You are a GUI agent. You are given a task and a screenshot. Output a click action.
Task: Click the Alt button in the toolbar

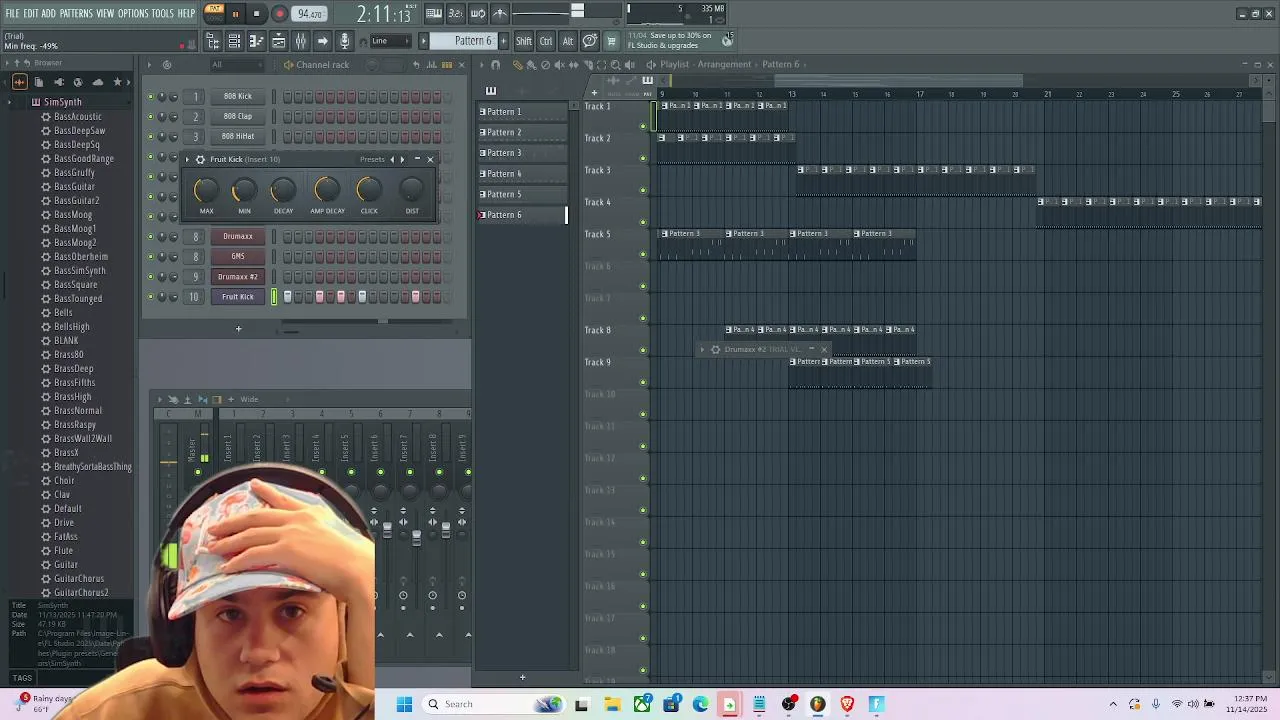pos(567,41)
